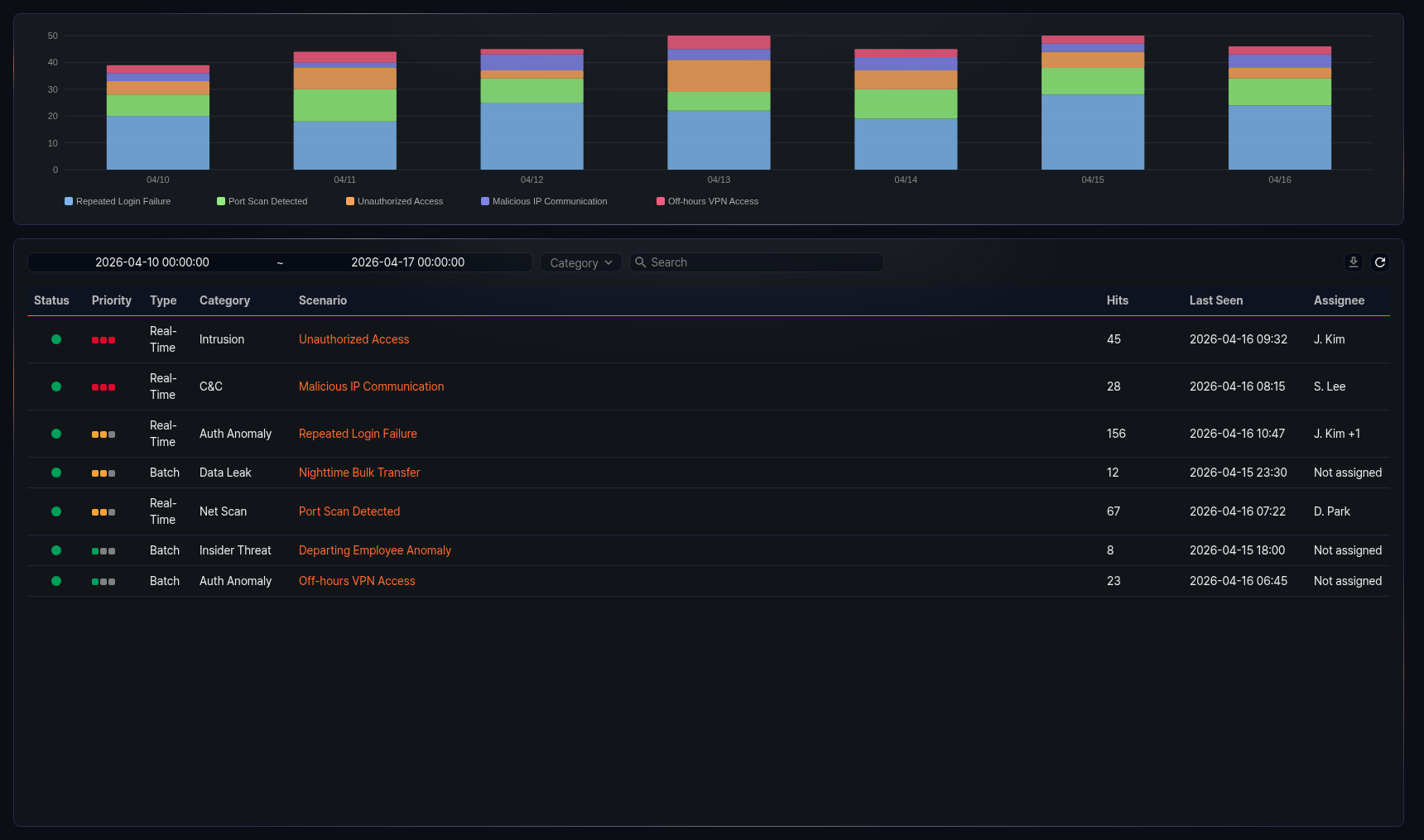1424x840 pixels.
Task: Open the end date 2026-04-17 picker
Action: (407, 262)
